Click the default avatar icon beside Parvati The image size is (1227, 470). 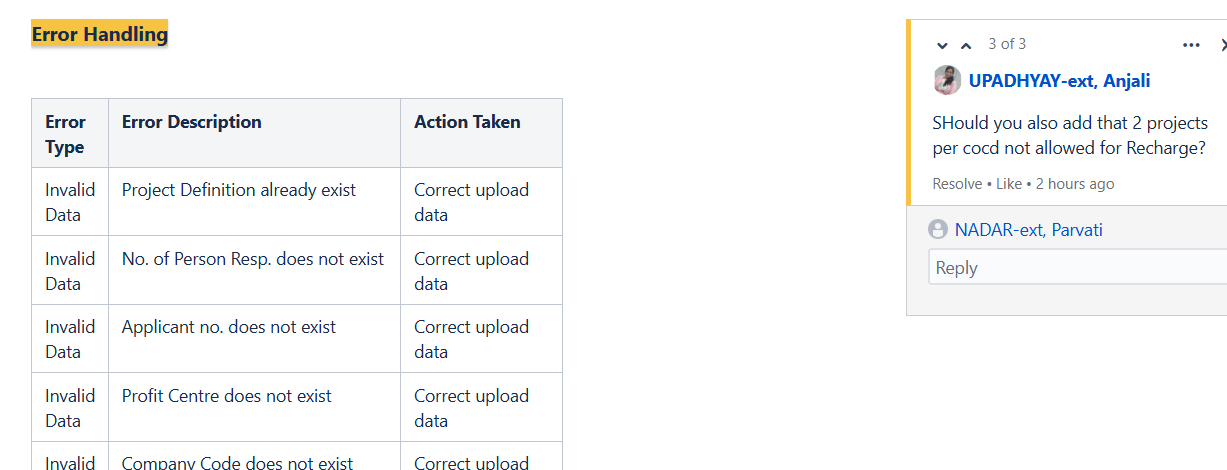coord(938,230)
